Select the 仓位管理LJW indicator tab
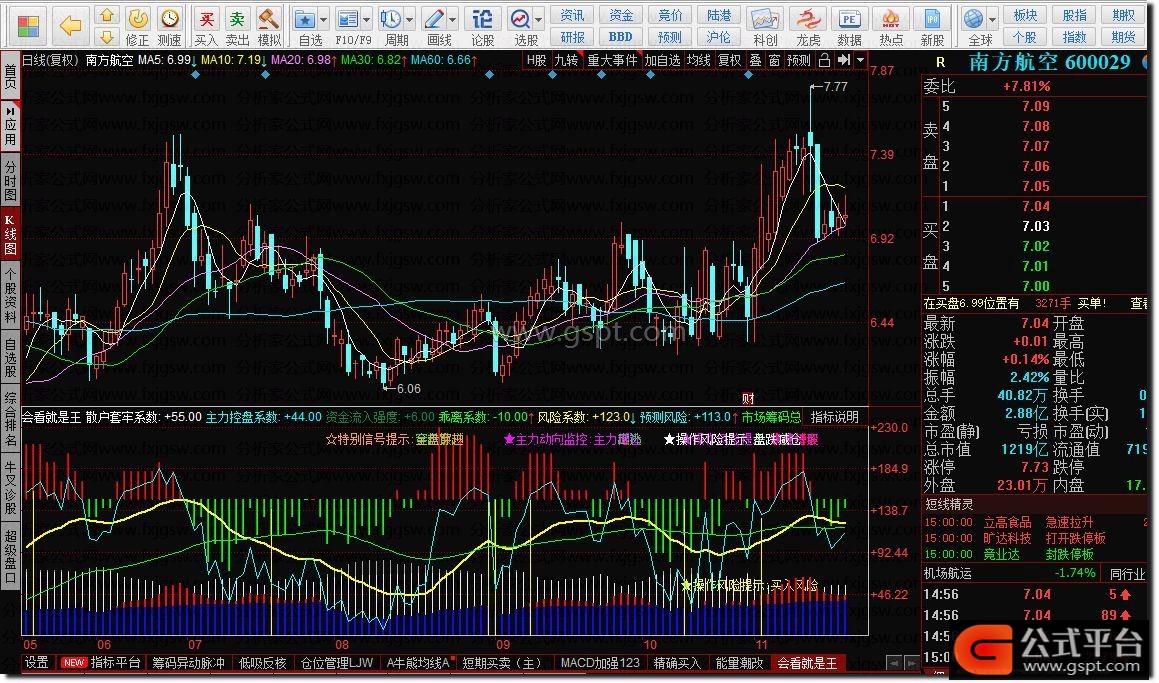 pos(337,664)
